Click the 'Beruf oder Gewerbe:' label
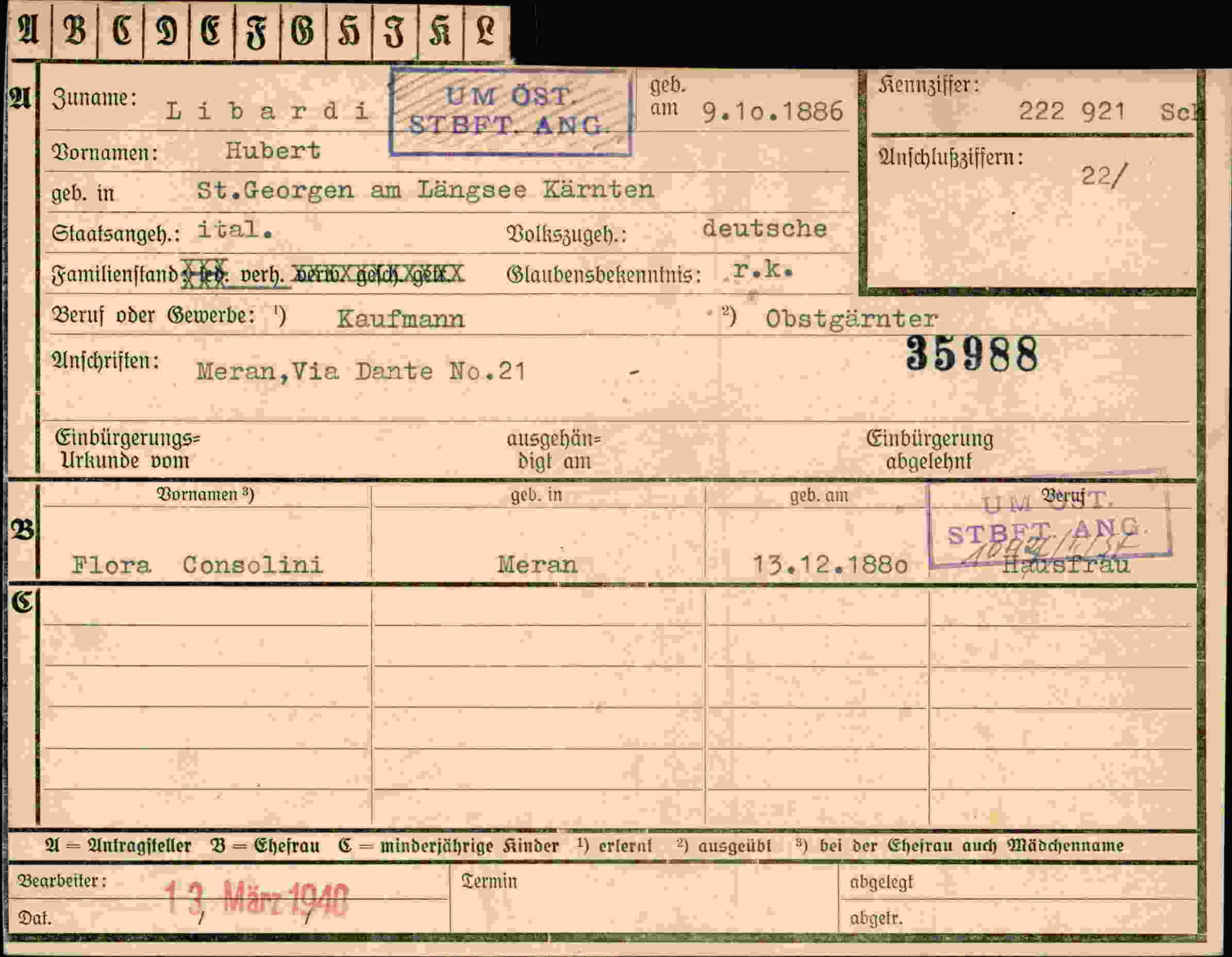 click(x=154, y=315)
